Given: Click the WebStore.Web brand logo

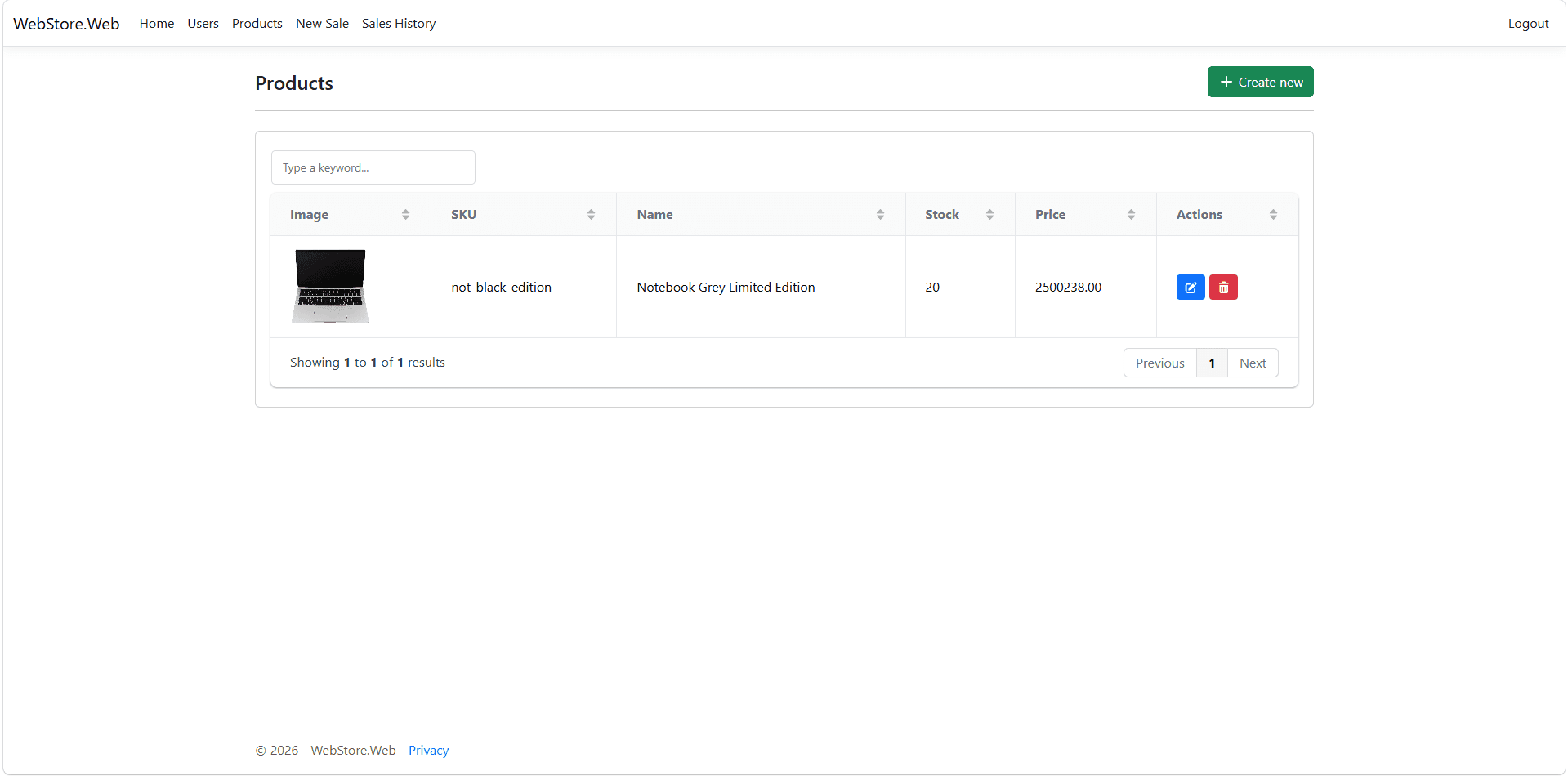Looking at the screenshot, I should point(66,24).
